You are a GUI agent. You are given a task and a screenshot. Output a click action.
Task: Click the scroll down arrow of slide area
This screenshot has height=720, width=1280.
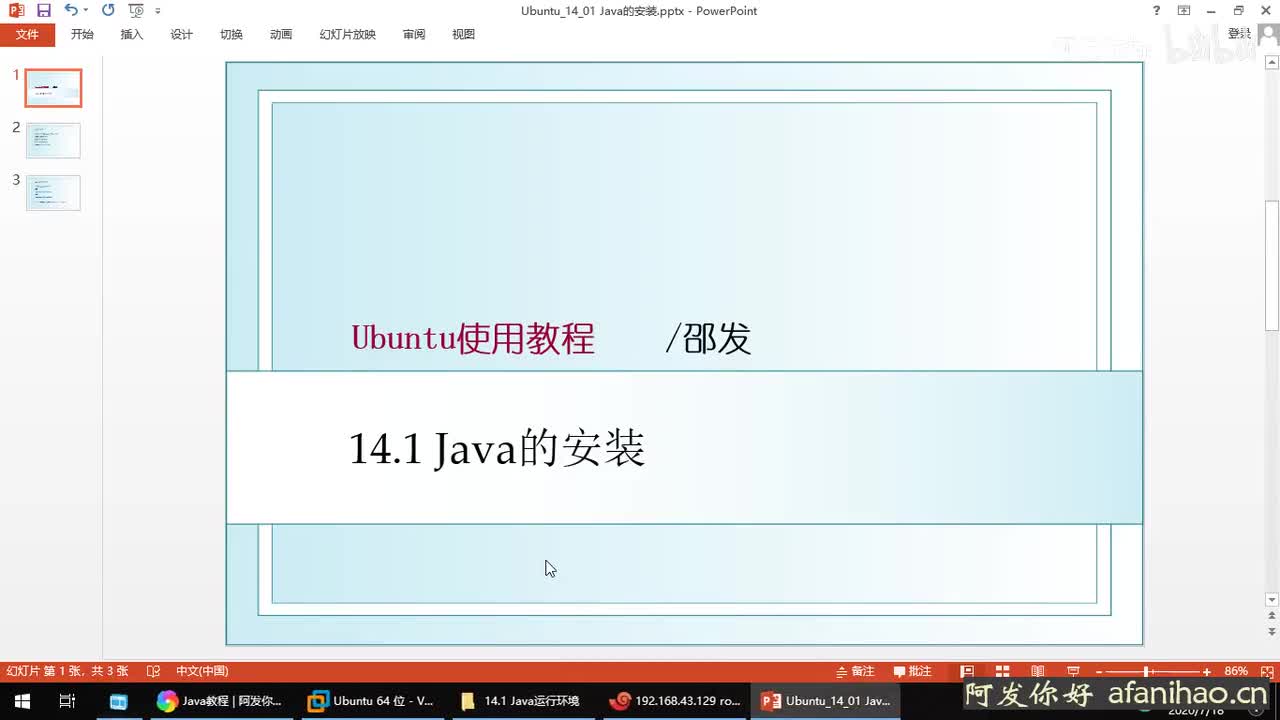click(1272, 600)
